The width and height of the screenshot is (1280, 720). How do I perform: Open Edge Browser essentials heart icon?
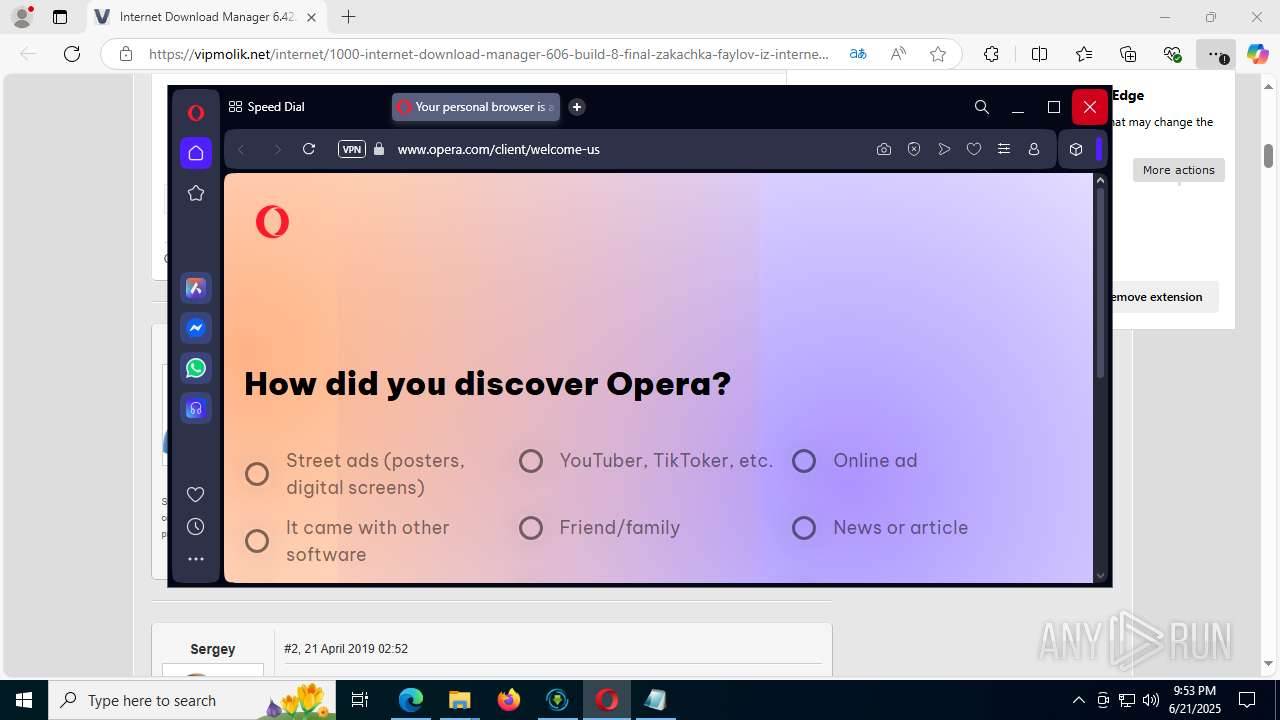tap(1172, 54)
